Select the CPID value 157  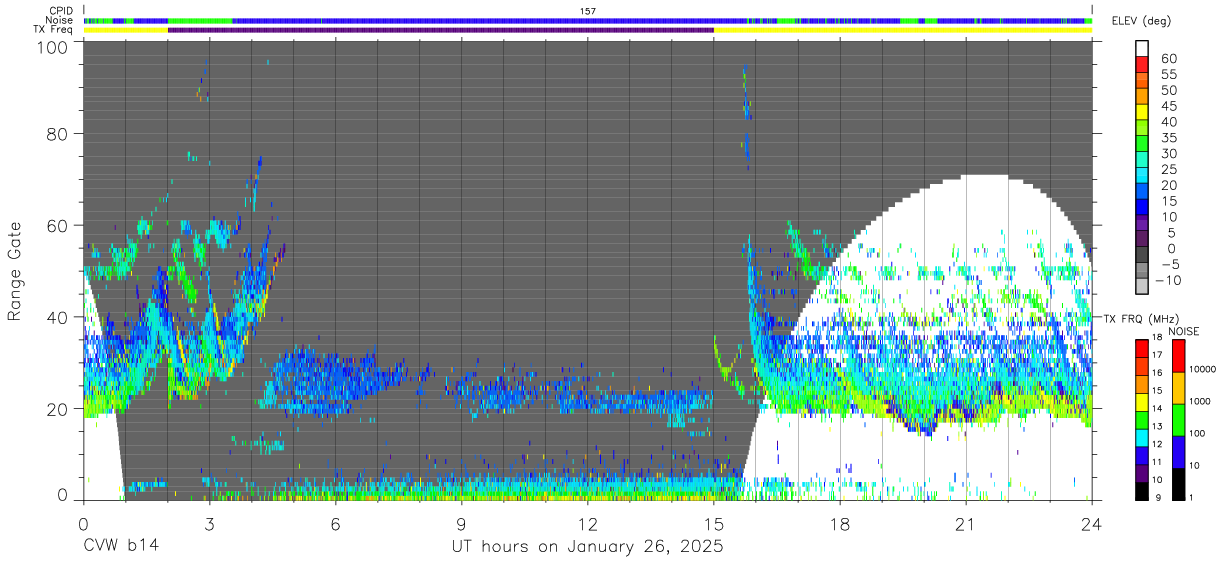pyautogui.click(x=587, y=11)
